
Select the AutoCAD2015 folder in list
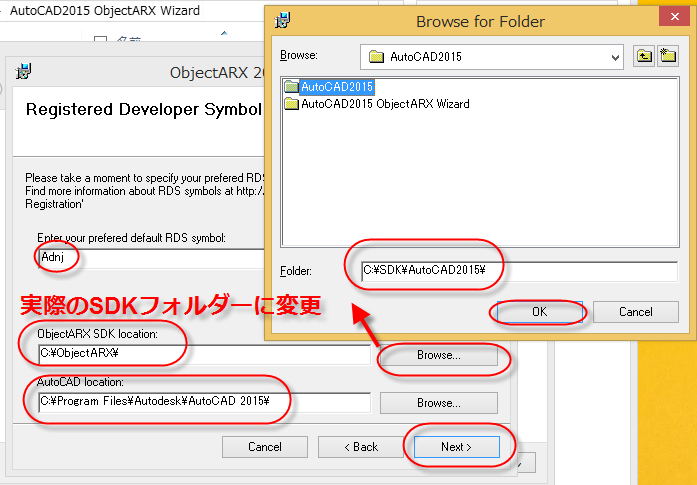[x=336, y=87]
